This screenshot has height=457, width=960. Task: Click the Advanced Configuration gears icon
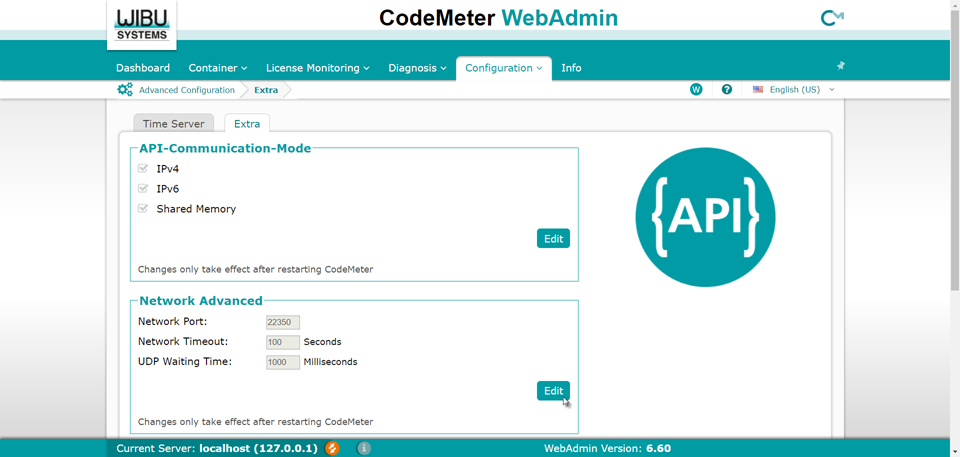pos(125,90)
